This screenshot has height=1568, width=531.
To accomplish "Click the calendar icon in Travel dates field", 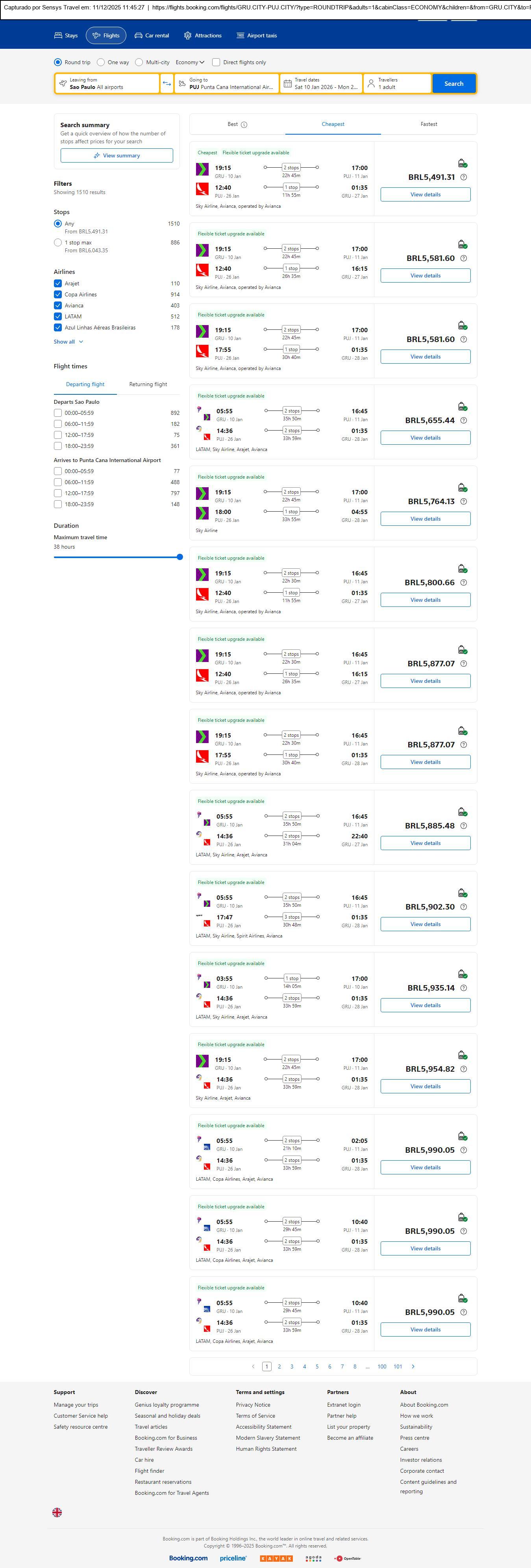I will click(287, 83).
